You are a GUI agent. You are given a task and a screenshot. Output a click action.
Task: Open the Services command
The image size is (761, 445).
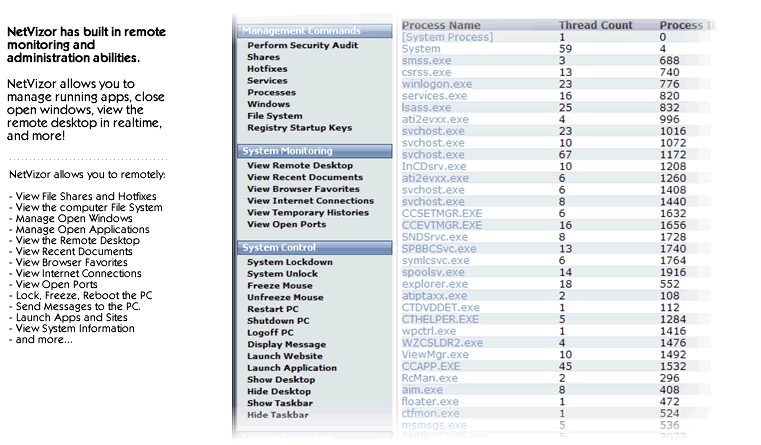click(x=267, y=81)
